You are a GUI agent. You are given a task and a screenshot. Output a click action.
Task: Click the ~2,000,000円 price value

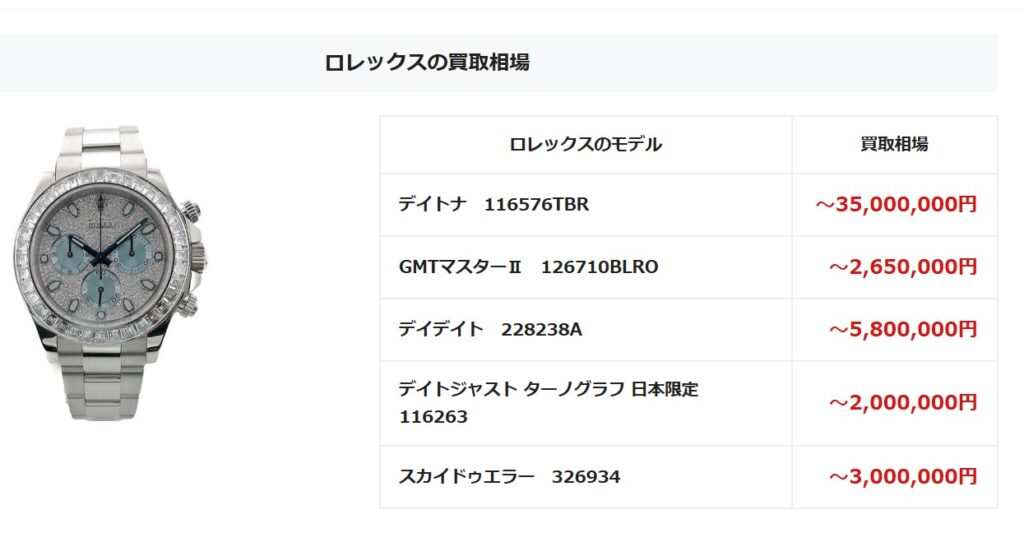tap(903, 403)
